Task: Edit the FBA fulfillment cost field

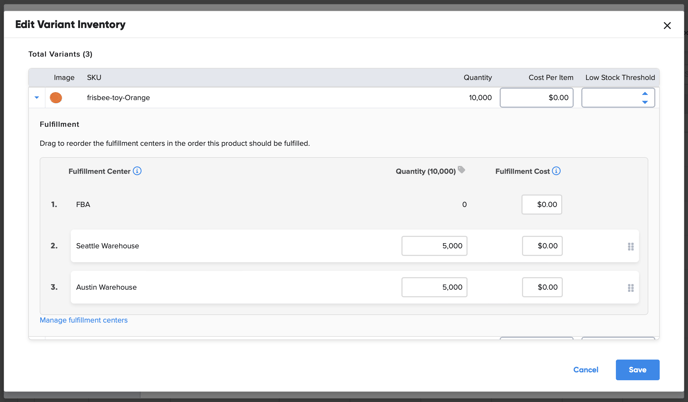Action: click(541, 205)
